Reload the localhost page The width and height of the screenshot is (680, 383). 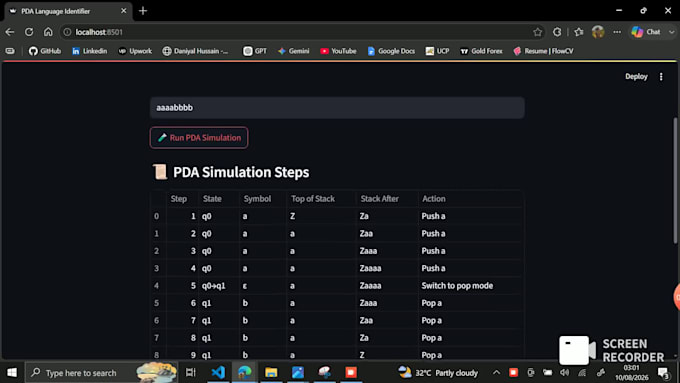click(29, 32)
